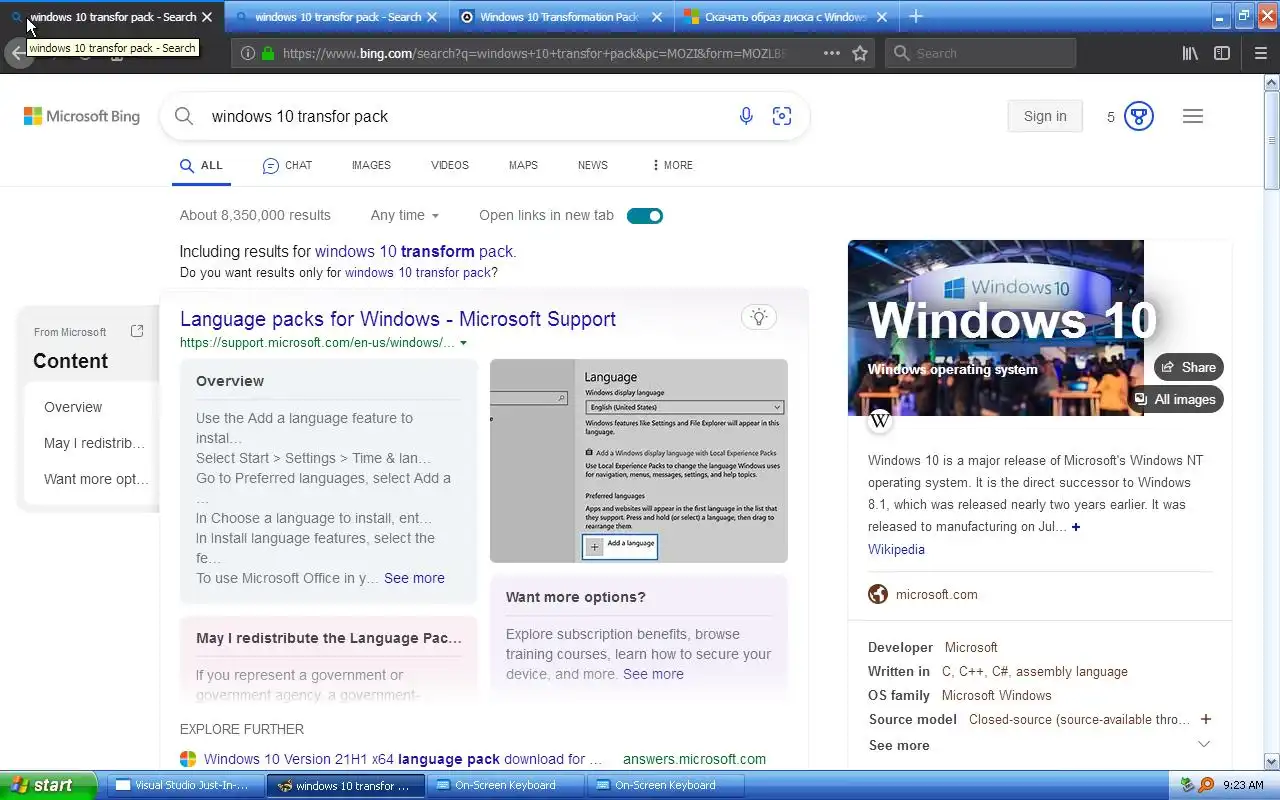Click the Microsoft Bing logo

point(82,116)
